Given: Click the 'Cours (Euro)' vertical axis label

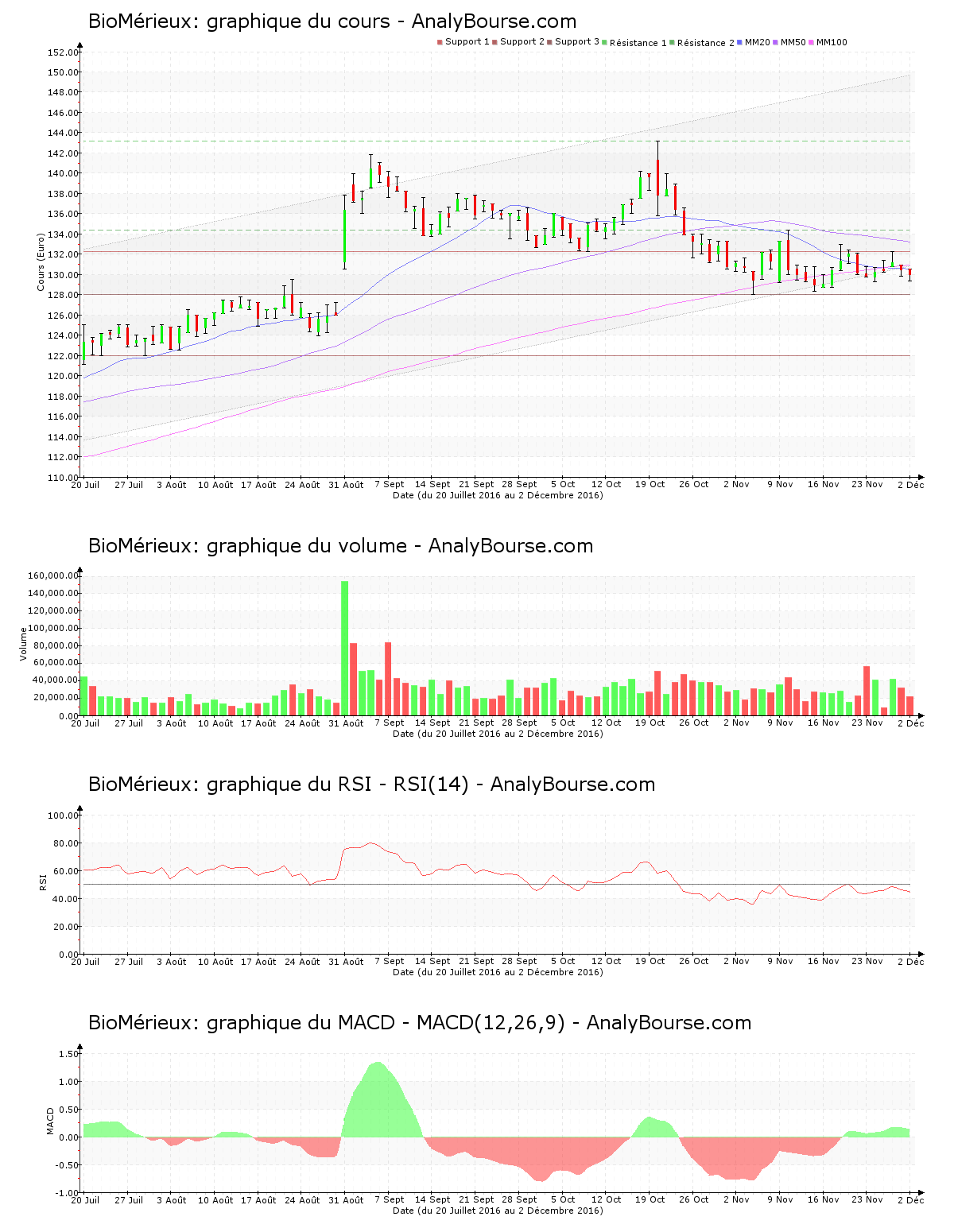Looking at the screenshot, I should click(41, 262).
